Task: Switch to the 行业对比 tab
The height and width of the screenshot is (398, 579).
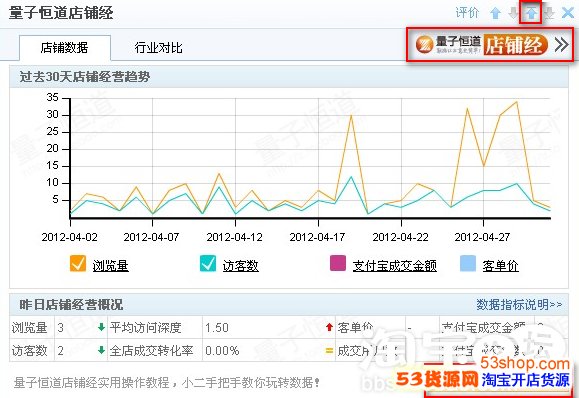Action: click(x=158, y=48)
